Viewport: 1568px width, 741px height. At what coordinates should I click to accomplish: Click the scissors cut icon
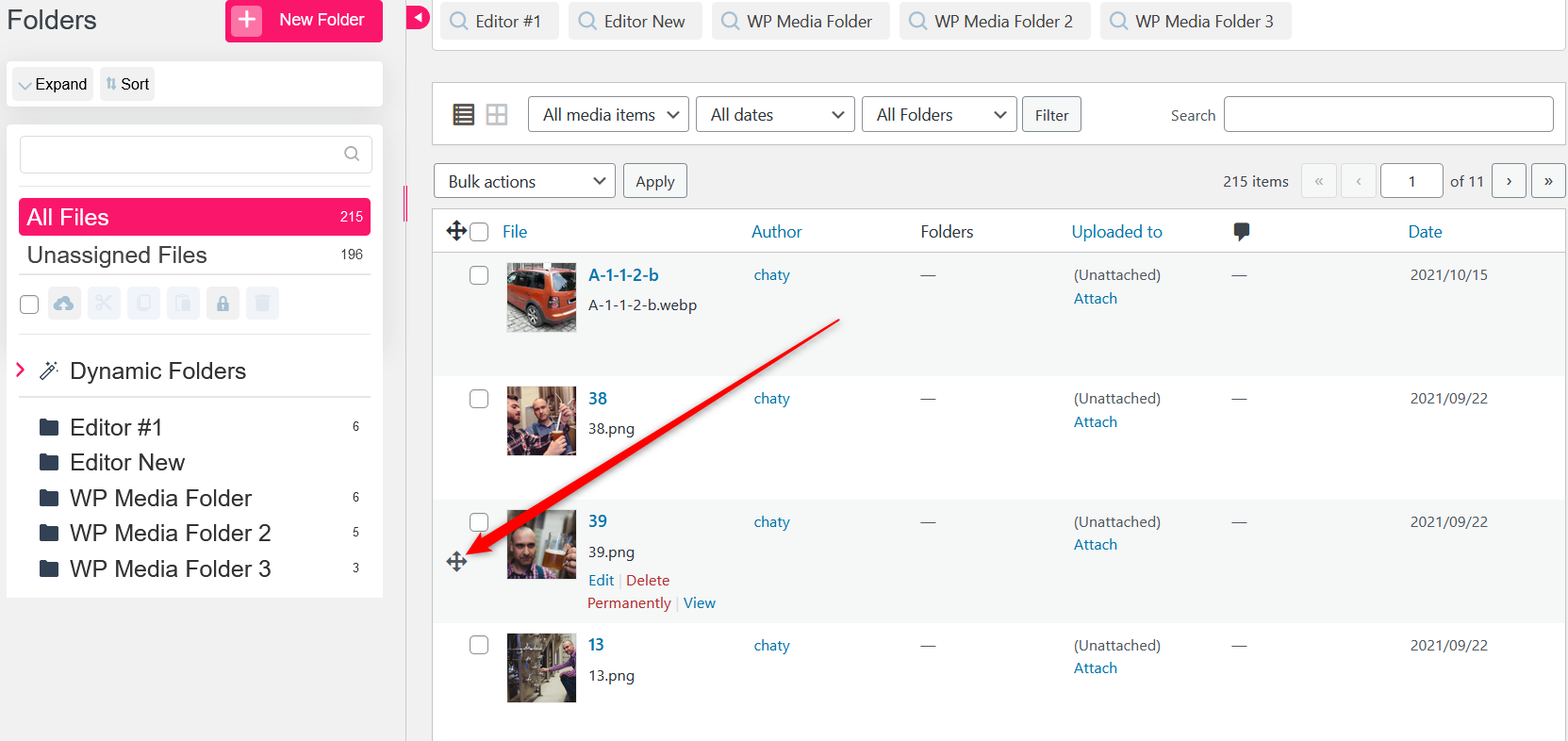(x=104, y=304)
